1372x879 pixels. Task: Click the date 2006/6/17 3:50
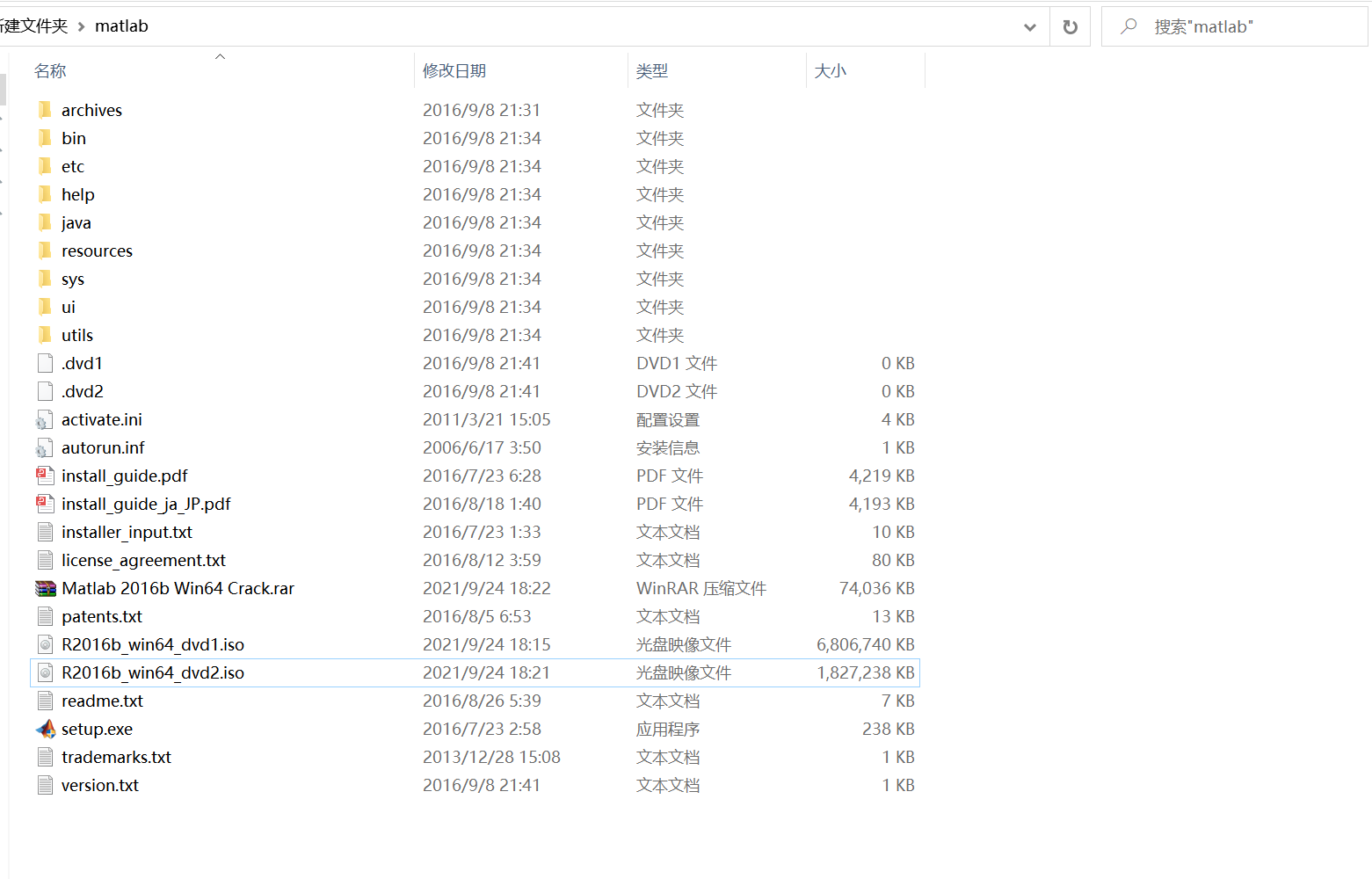(x=482, y=447)
